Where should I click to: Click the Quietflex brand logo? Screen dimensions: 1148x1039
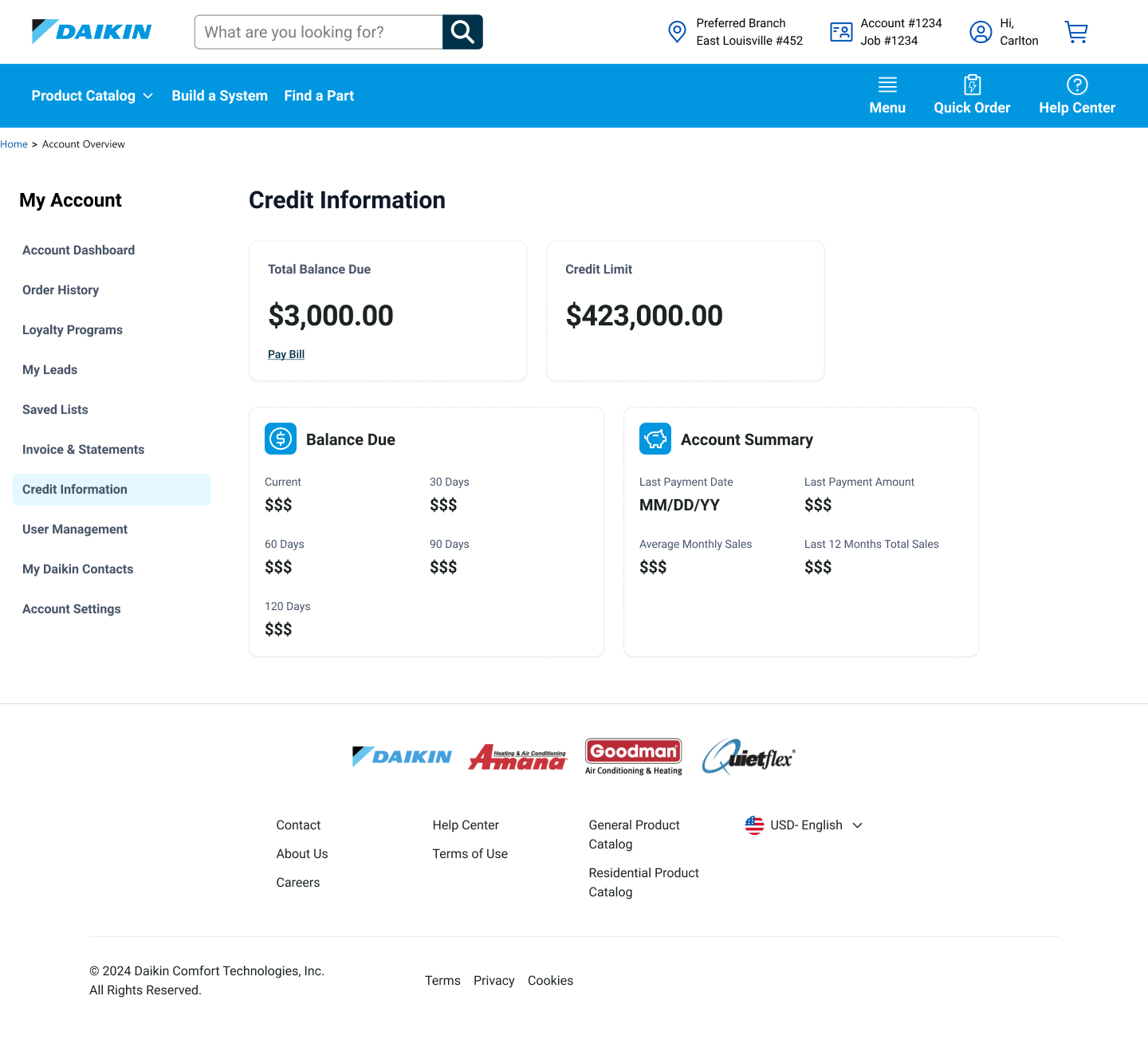click(749, 757)
